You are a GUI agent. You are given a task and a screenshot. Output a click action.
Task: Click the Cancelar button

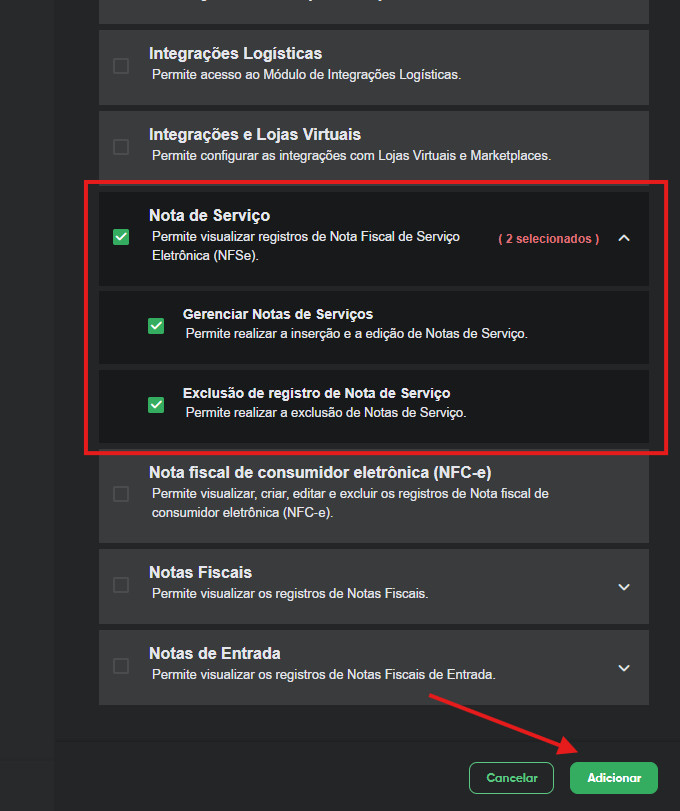click(511, 778)
